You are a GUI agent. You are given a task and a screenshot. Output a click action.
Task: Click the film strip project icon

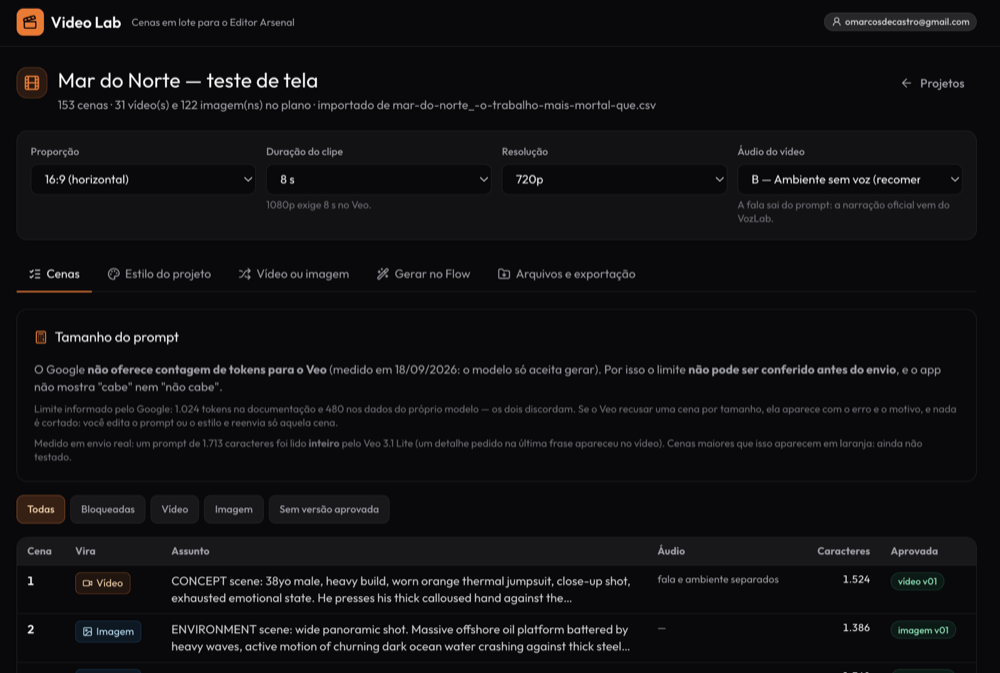click(x=32, y=83)
